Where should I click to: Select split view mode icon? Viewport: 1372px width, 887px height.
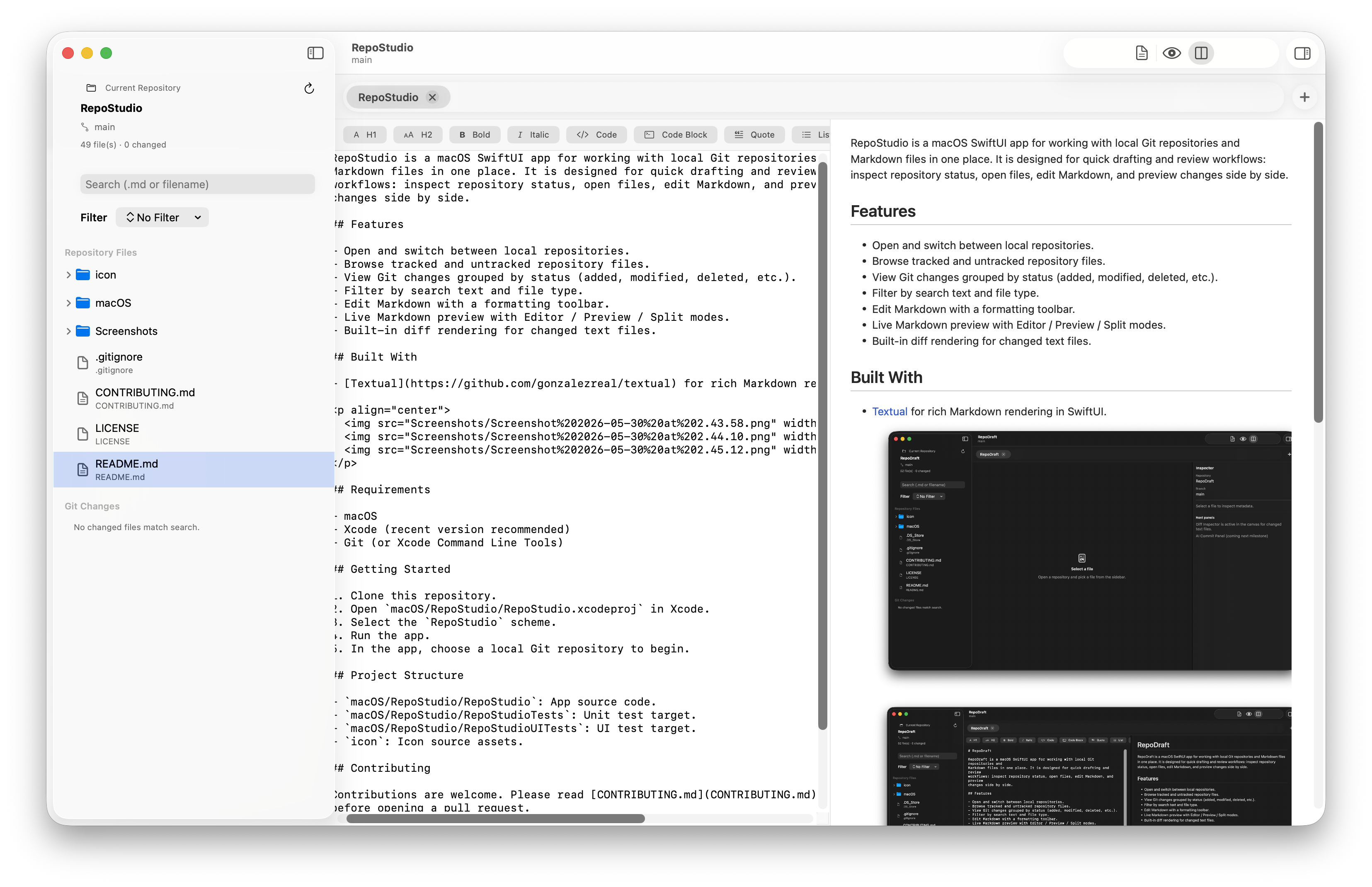click(1201, 53)
